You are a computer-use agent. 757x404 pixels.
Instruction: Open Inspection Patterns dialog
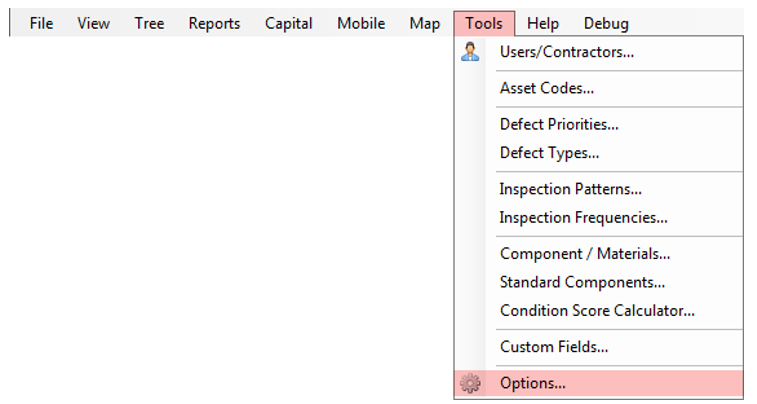(571, 189)
